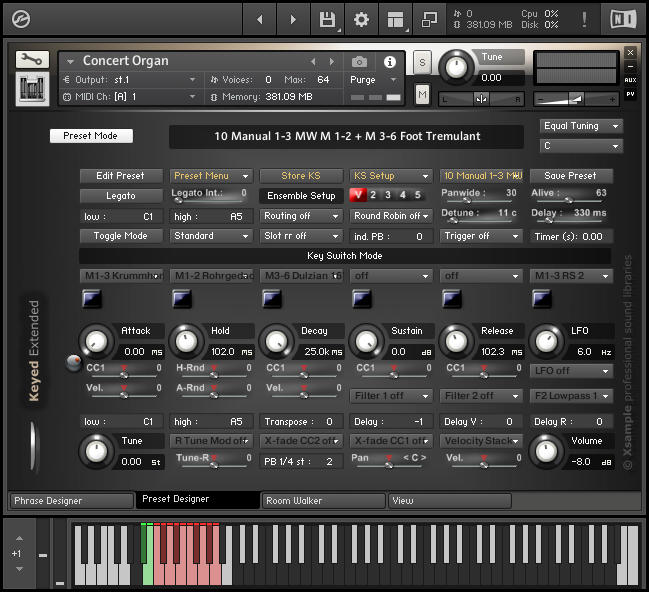Click the Toggle Mode button
The height and width of the screenshot is (592, 649).
121,236
